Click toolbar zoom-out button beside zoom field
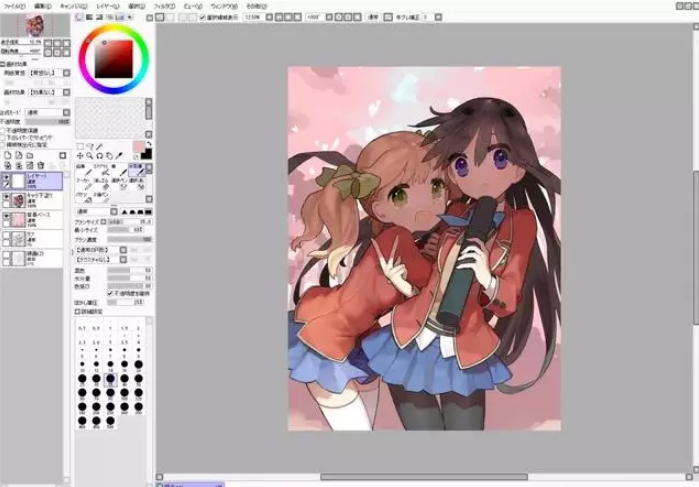The height and width of the screenshot is (487, 699). click(x=279, y=17)
